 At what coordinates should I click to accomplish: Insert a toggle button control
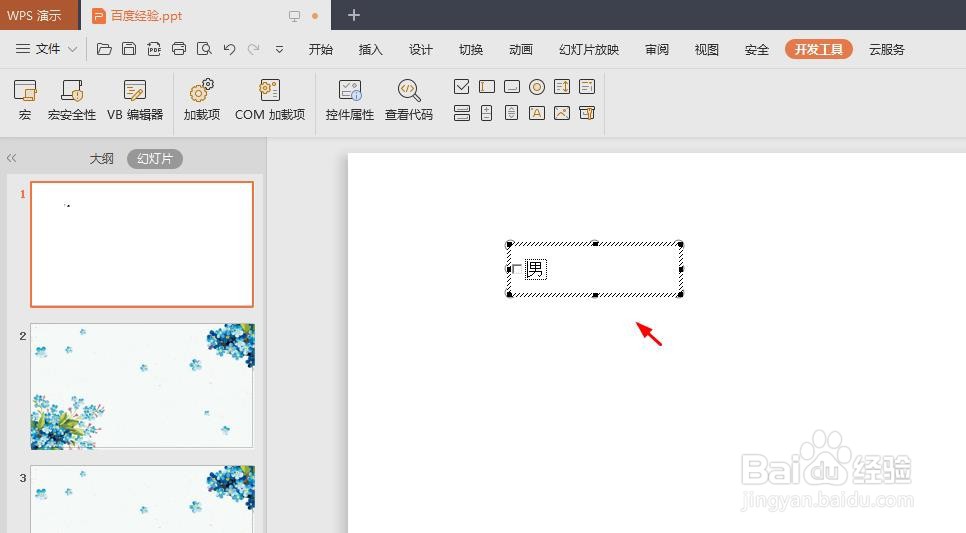(461, 113)
